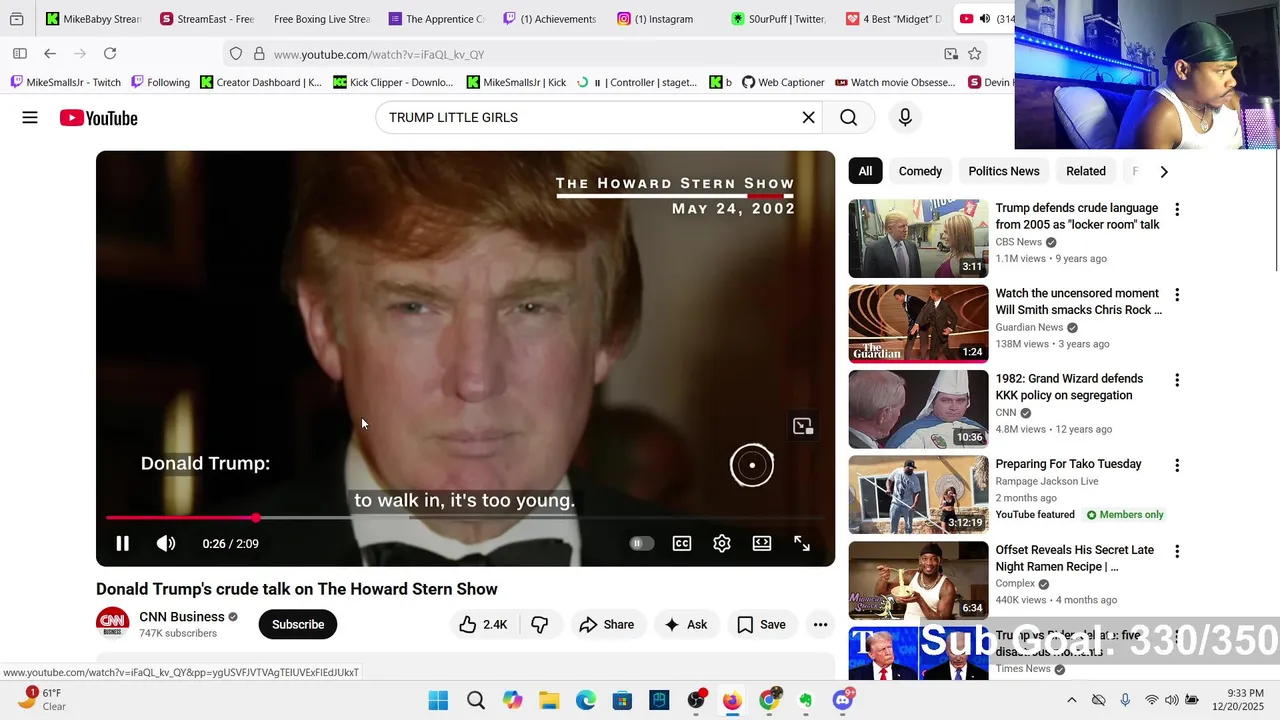Open Trump defends crude language video thumbnail
The height and width of the screenshot is (720, 1280).
(918, 238)
